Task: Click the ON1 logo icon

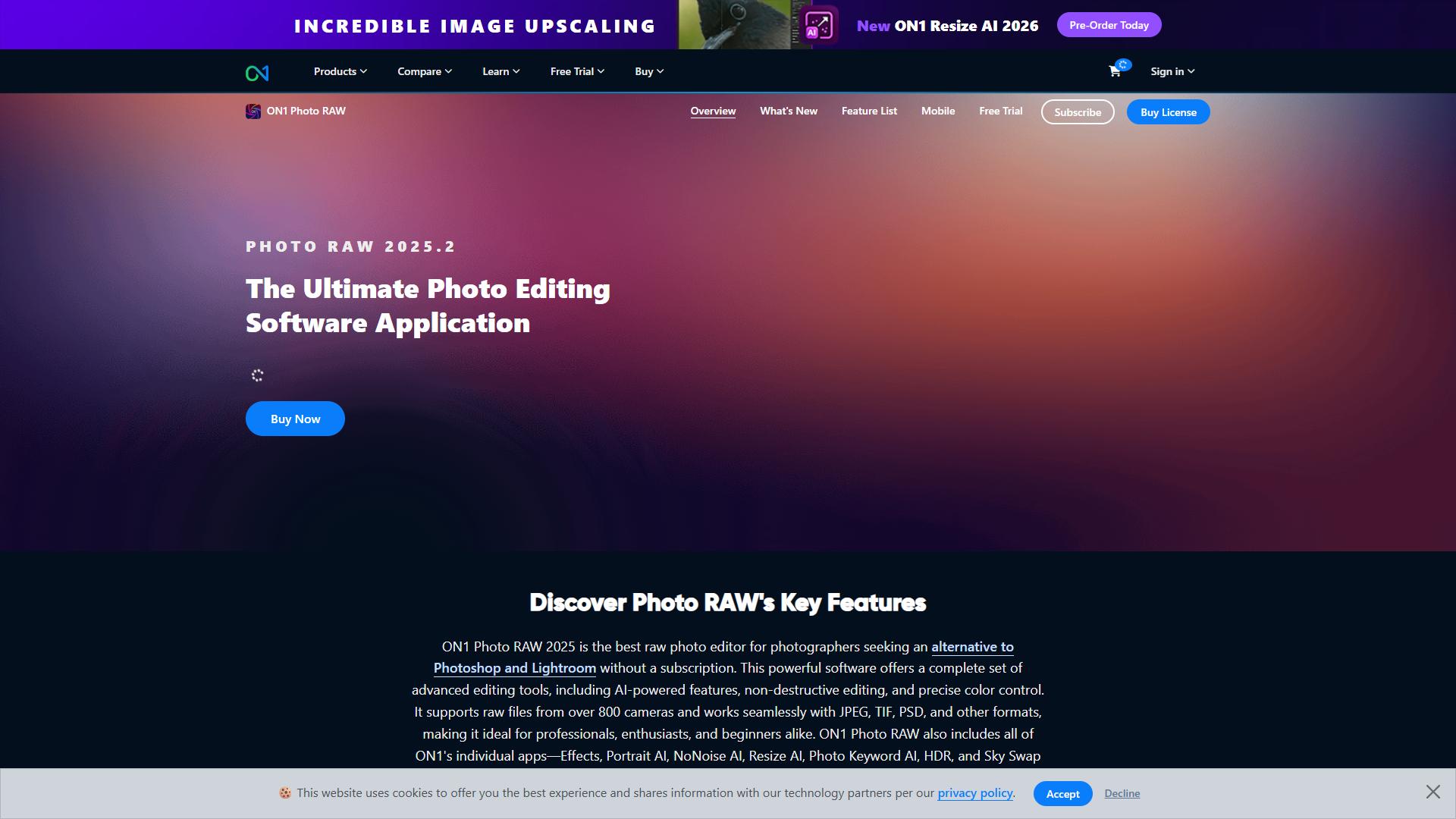Action: point(257,73)
